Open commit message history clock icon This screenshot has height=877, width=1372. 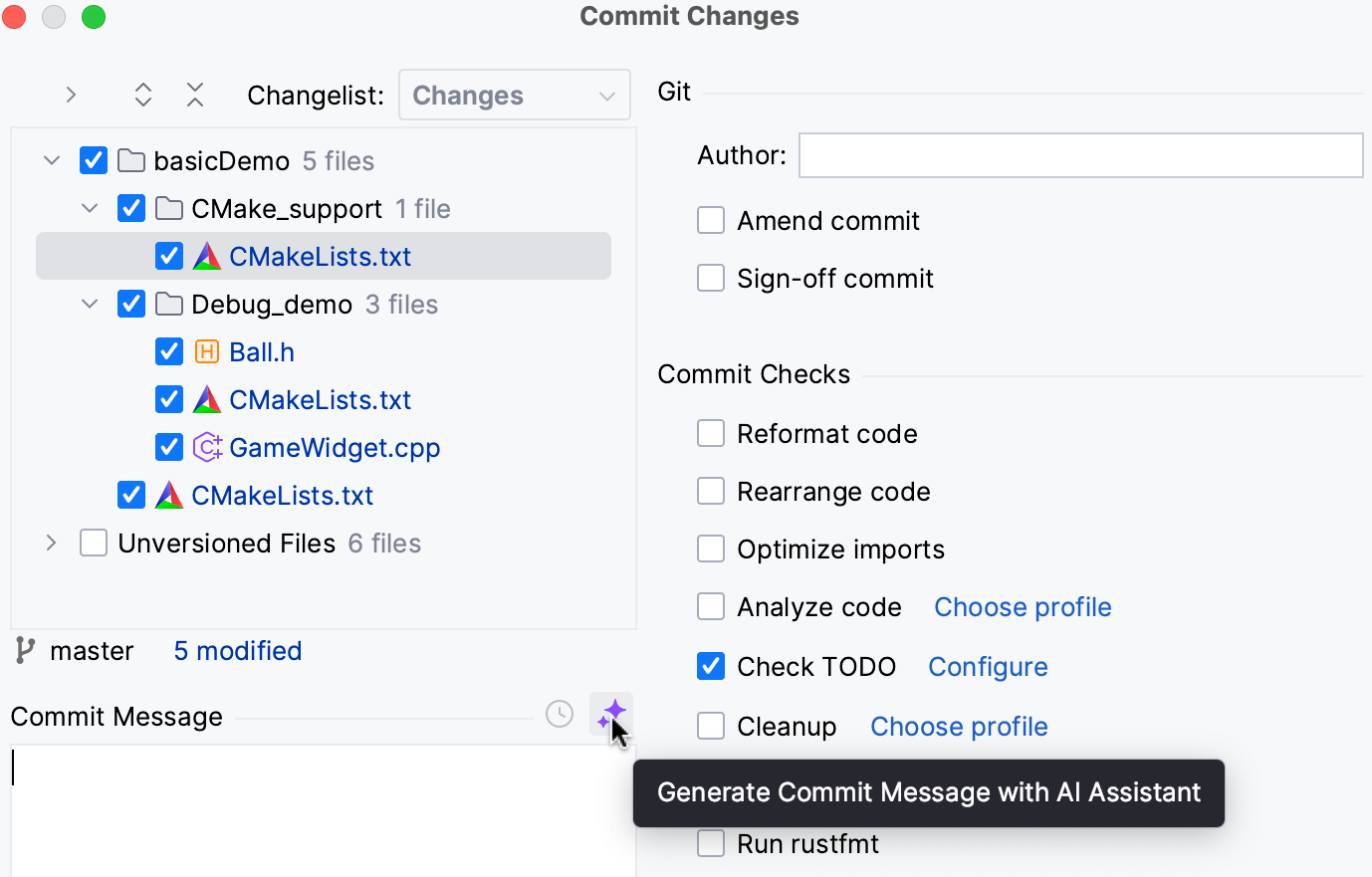(x=559, y=714)
